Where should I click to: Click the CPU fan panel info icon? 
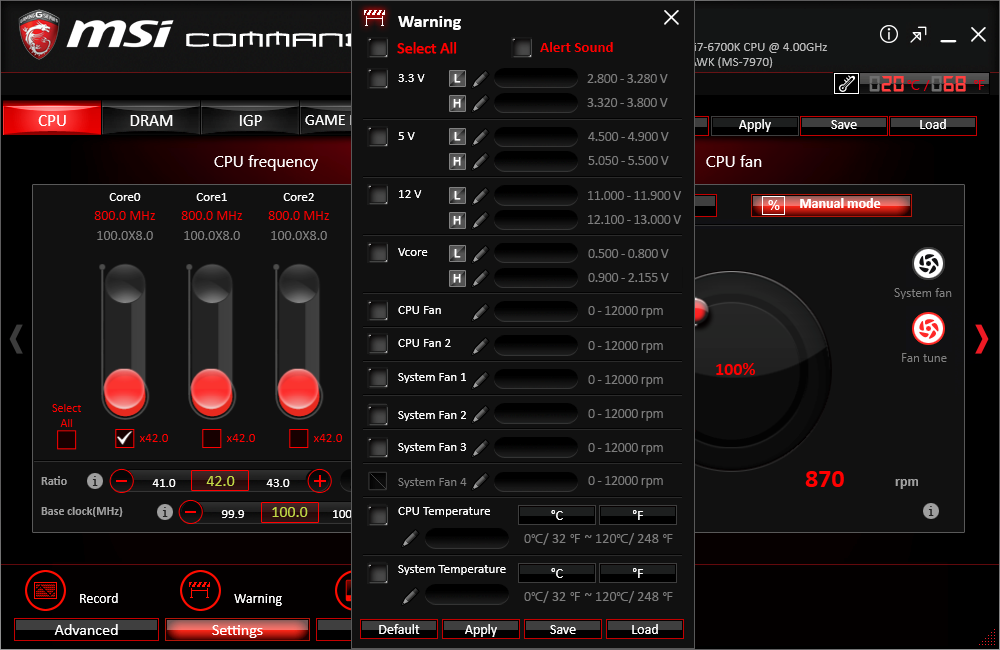930,511
